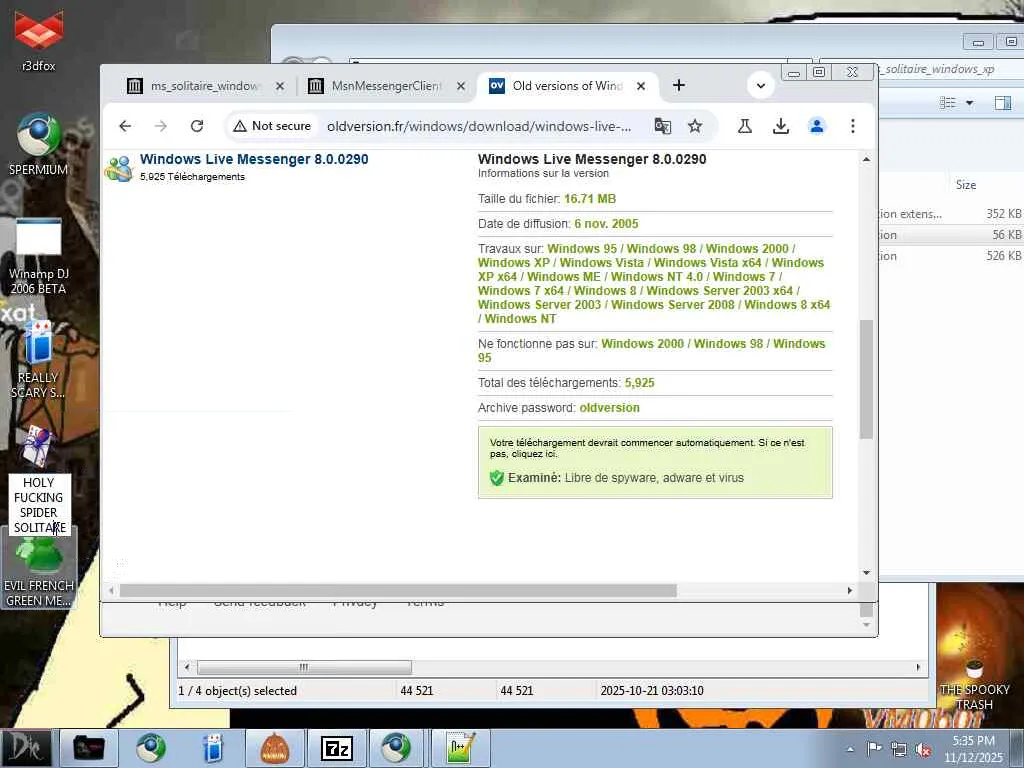Go forward in browser history
The height and width of the screenshot is (768, 1024).
point(161,126)
